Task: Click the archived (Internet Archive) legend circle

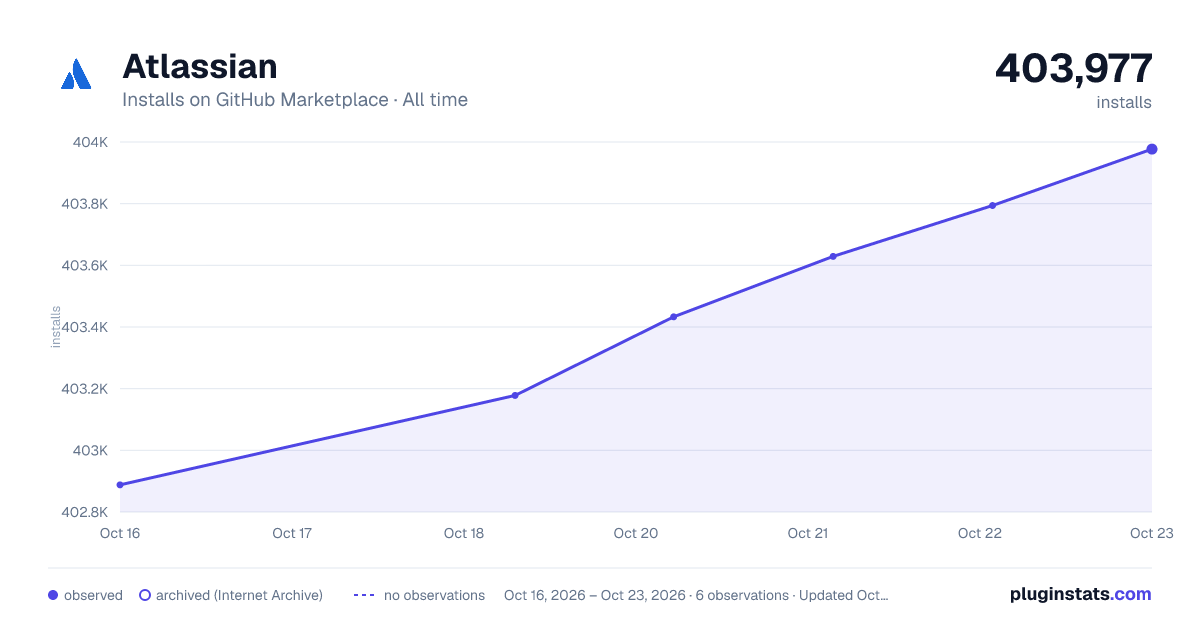Action: click(x=145, y=595)
